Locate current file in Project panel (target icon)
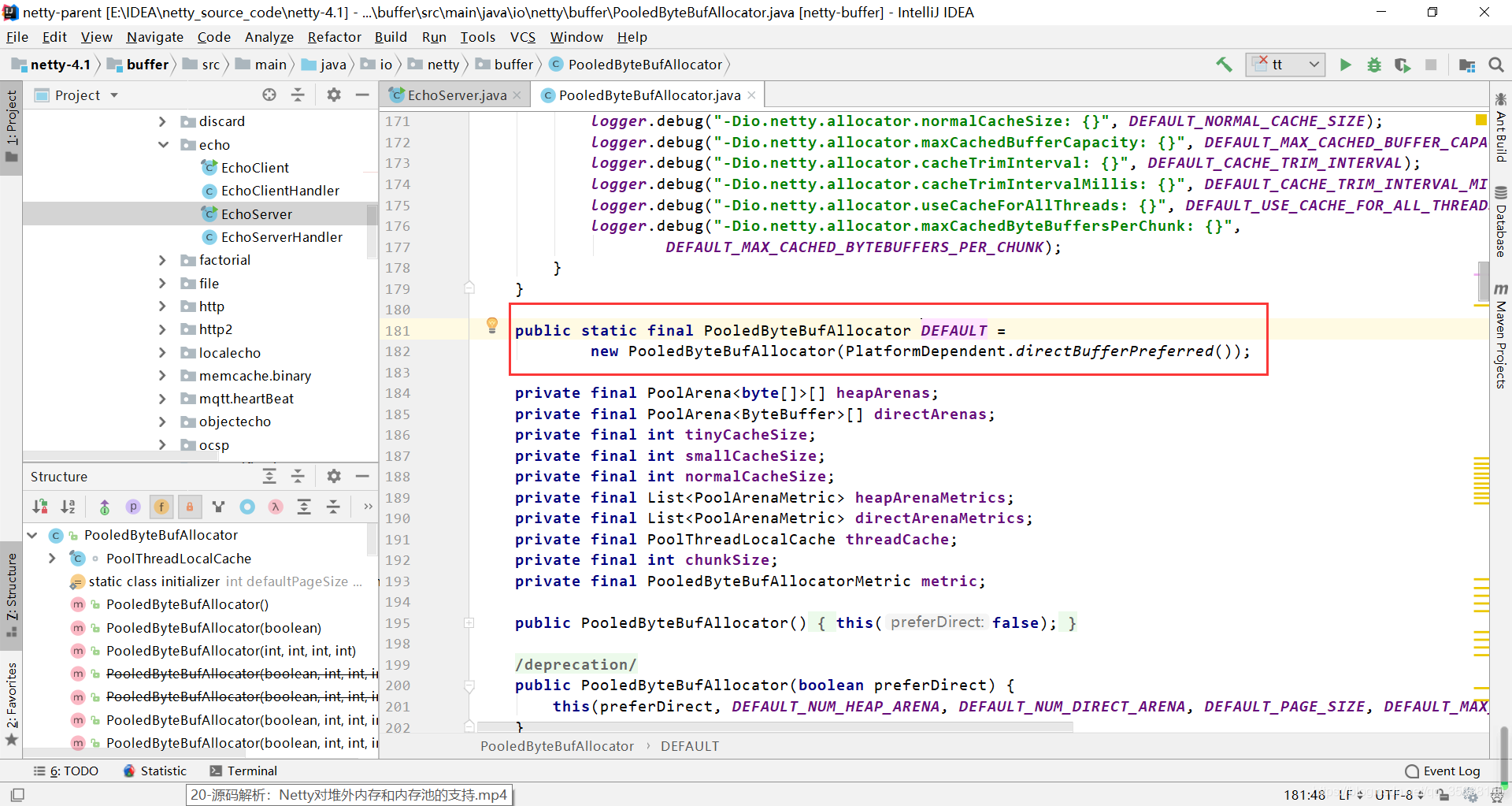Image resolution: width=1512 pixels, height=806 pixels. pos(269,95)
